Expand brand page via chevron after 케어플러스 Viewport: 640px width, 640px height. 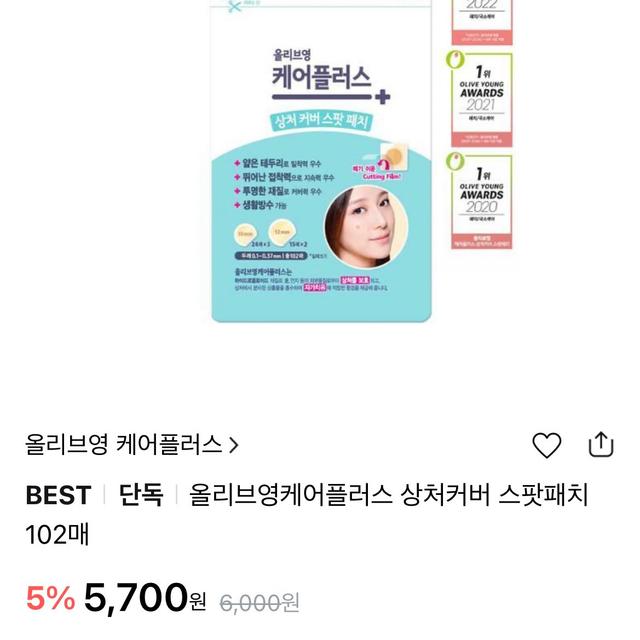234,445
